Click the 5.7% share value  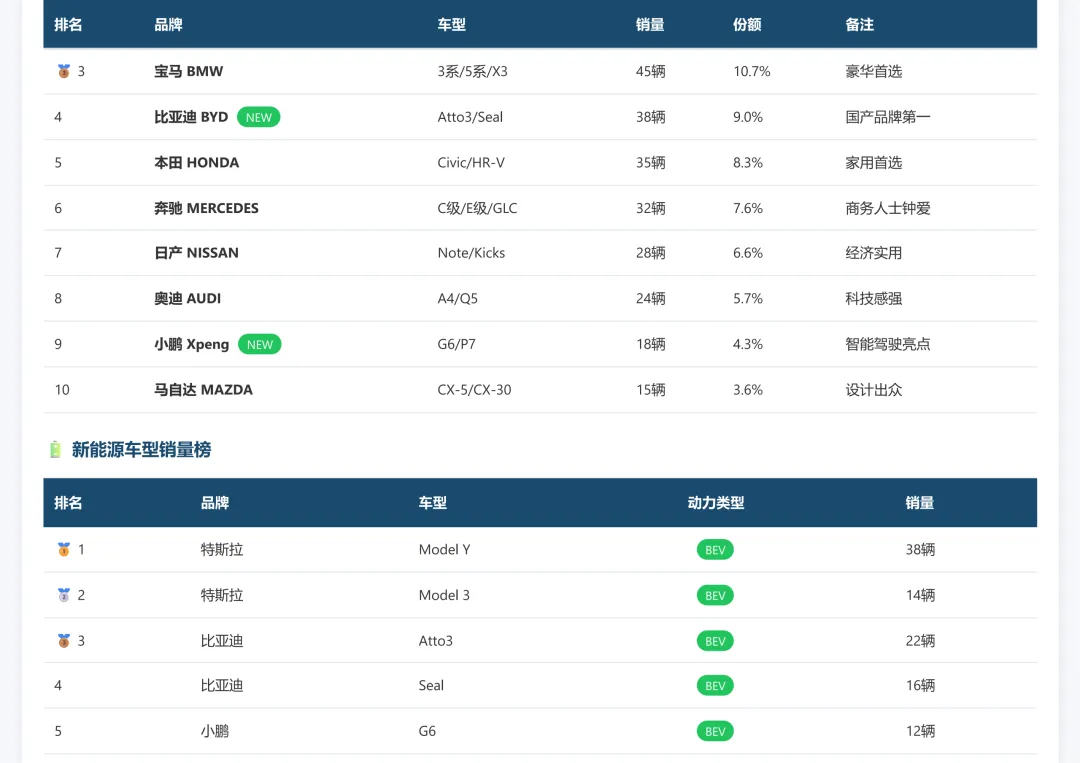tap(748, 298)
